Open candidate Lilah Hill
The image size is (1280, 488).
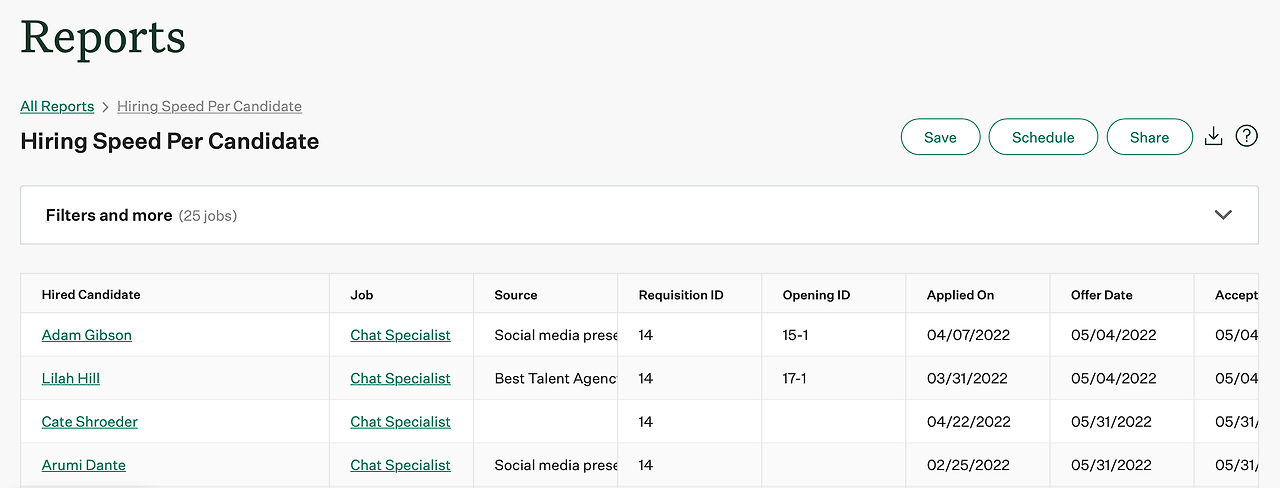point(71,378)
